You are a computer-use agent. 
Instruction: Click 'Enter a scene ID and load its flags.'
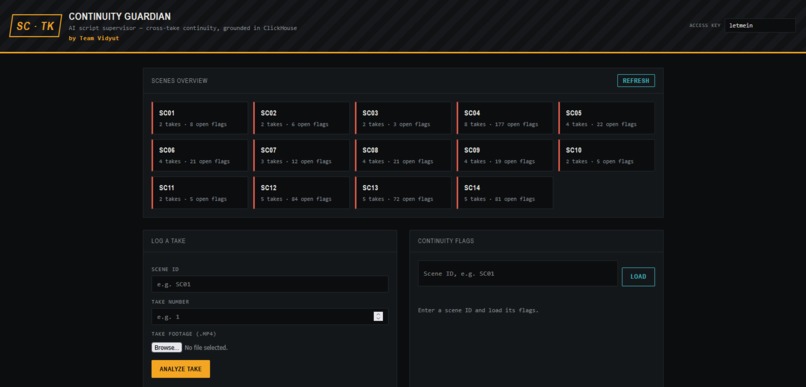click(x=478, y=310)
